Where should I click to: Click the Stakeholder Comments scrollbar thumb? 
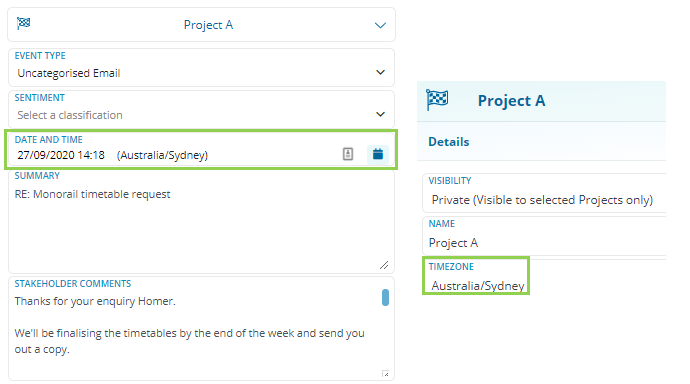click(385, 297)
